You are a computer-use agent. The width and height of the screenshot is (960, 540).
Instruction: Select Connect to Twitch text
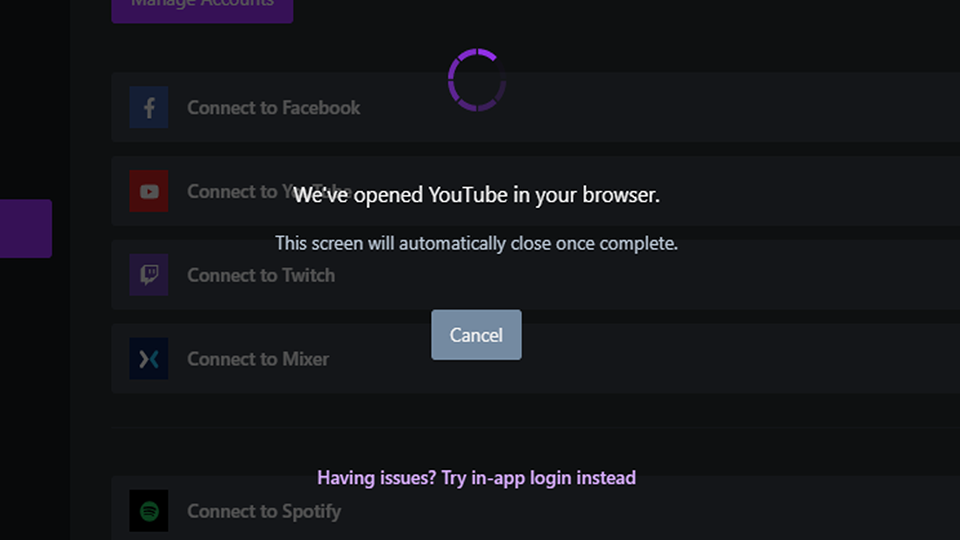261,276
